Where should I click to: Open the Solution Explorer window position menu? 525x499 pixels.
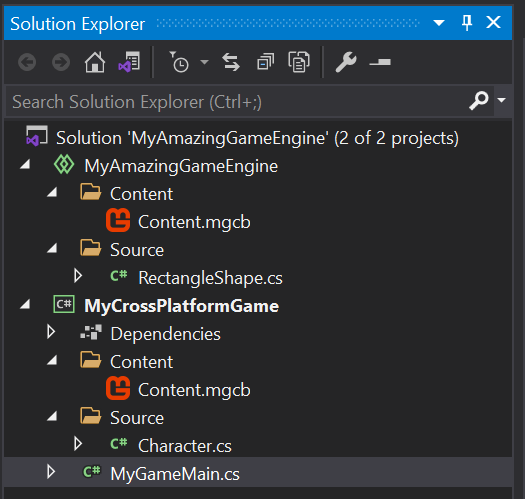coord(439,23)
